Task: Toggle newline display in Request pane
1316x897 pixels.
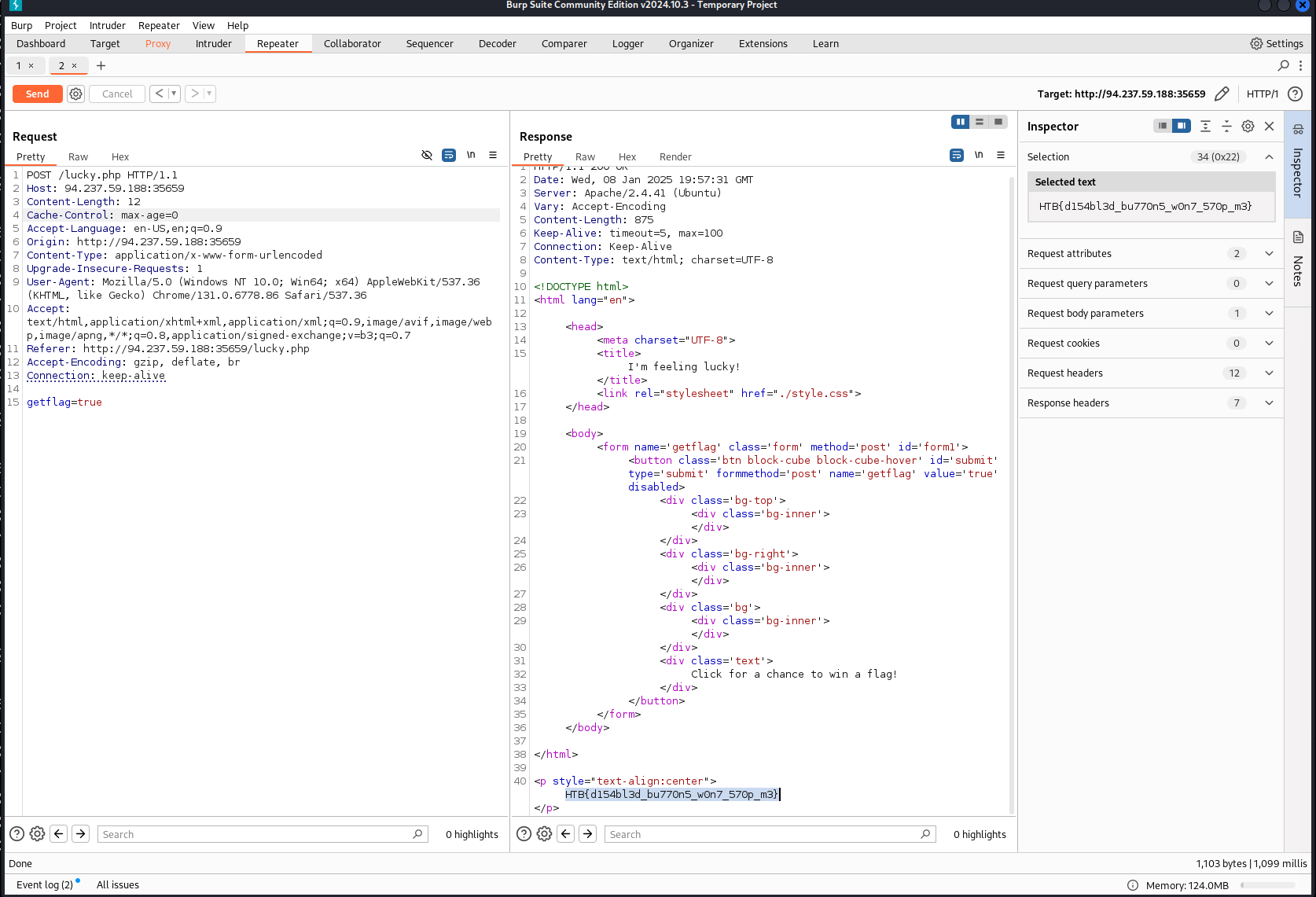Action: coord(471,155)
